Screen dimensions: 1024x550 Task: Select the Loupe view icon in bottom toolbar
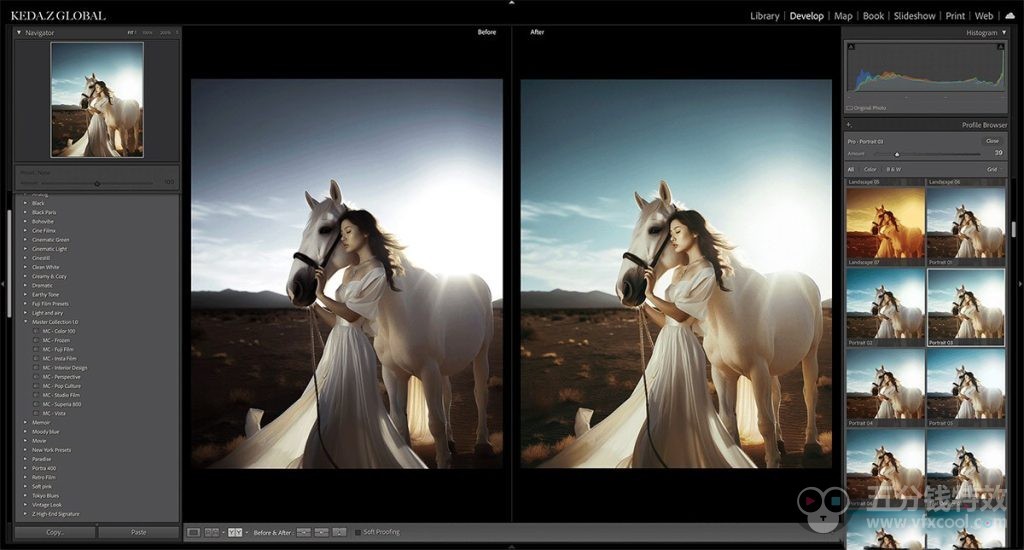pyautogui.click(x=193, y=532)
